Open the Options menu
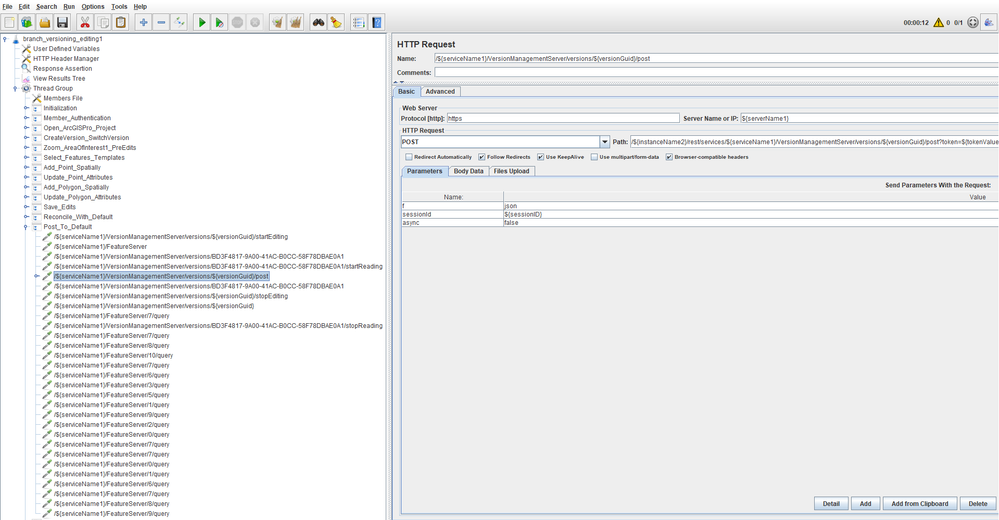The height and width of the screenshot is (520, 999). coord(93,6)
